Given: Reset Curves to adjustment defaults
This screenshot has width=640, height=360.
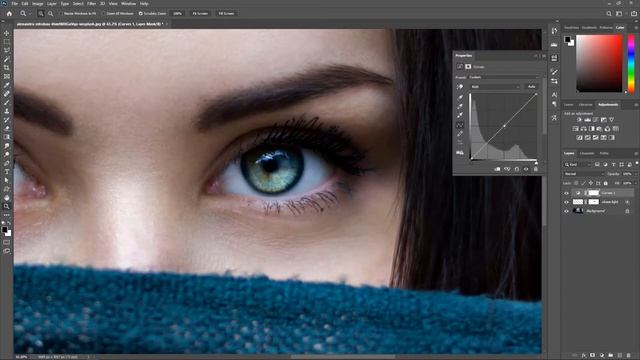Looking at the screenshot, I should (x=517, y=169).
